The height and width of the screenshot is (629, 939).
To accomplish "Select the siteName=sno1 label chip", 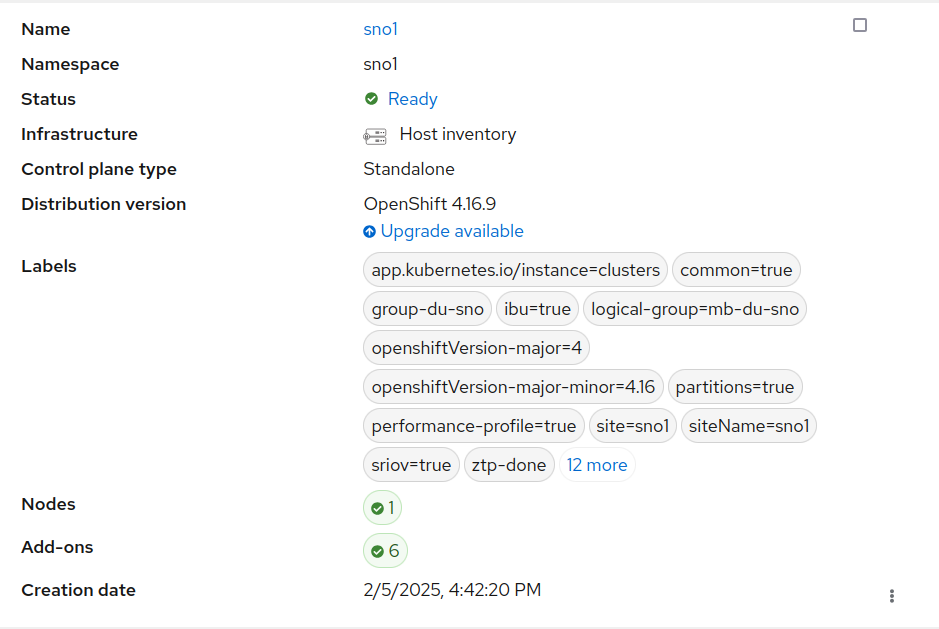I will [x=749, y=426].
